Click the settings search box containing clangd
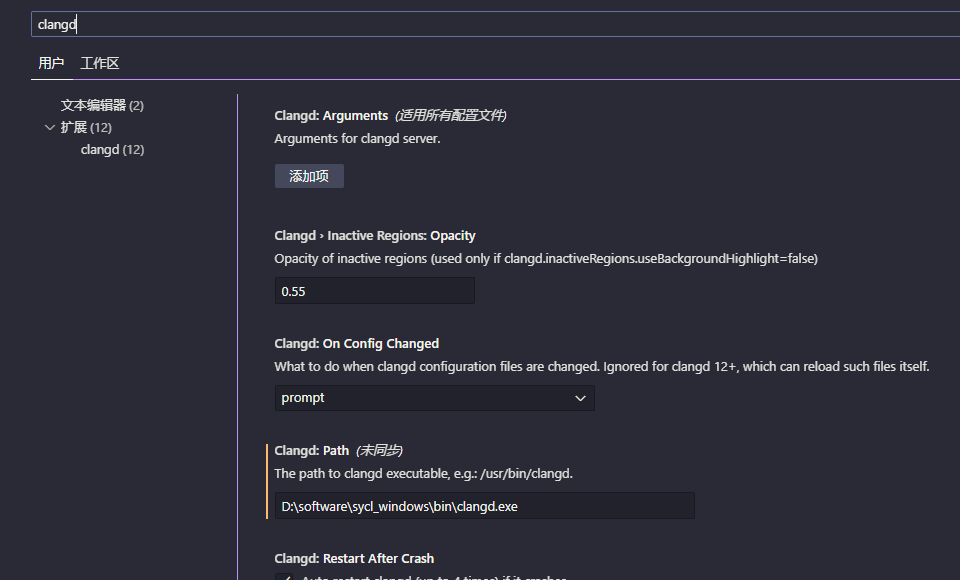Screen dimensions: 960x580 (495, 24)
